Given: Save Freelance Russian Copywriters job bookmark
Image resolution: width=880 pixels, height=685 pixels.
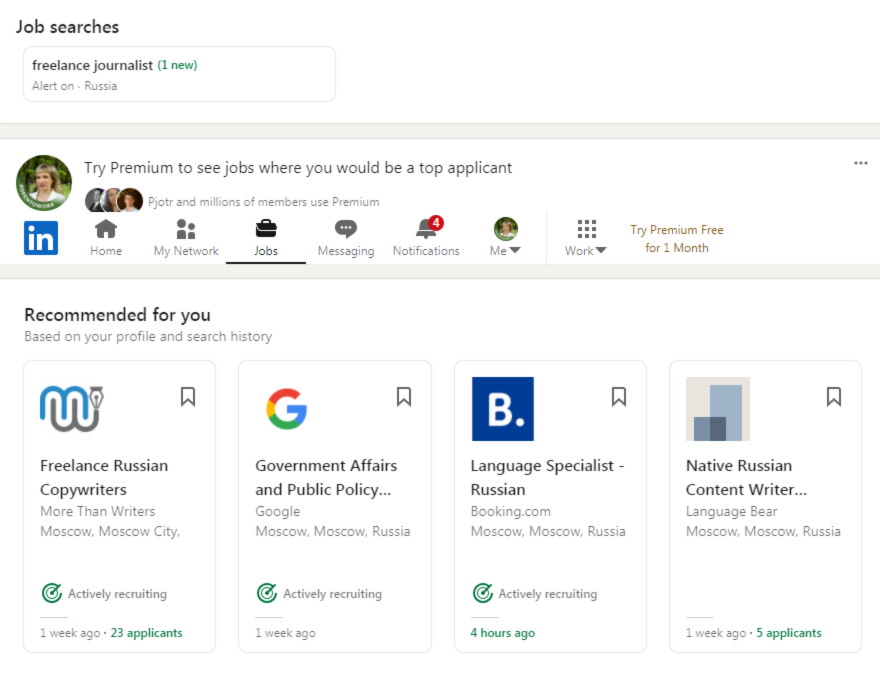Looking at the screenshot, I should (188, 397).
